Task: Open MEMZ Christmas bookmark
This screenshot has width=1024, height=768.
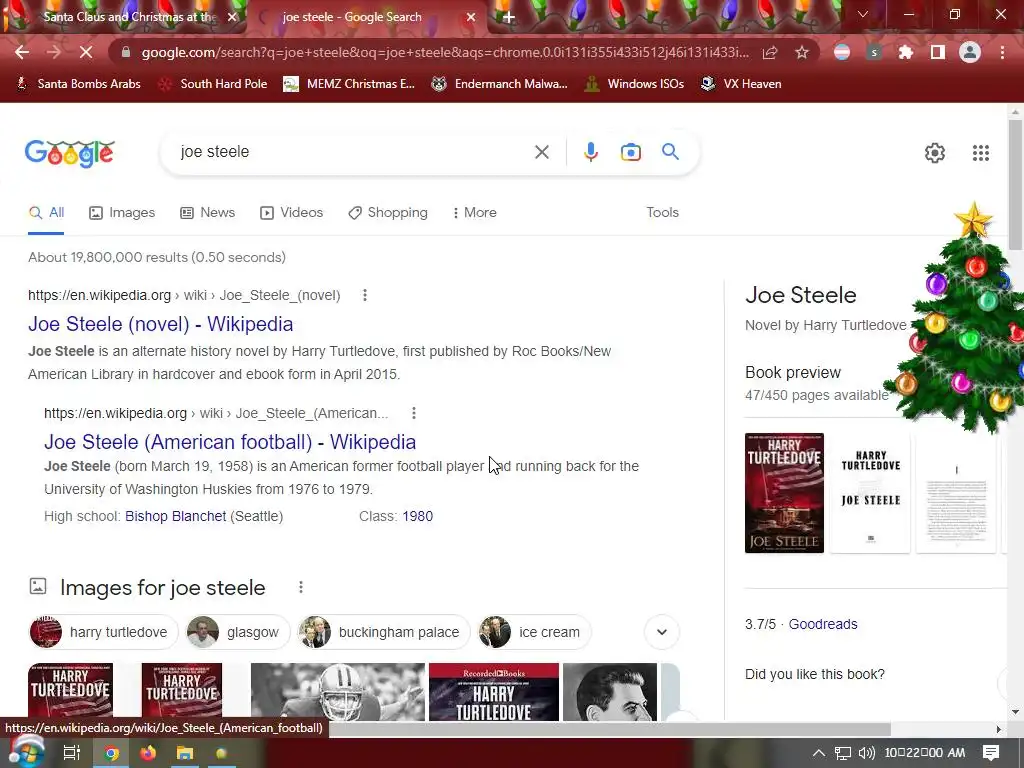Action: 349,84
